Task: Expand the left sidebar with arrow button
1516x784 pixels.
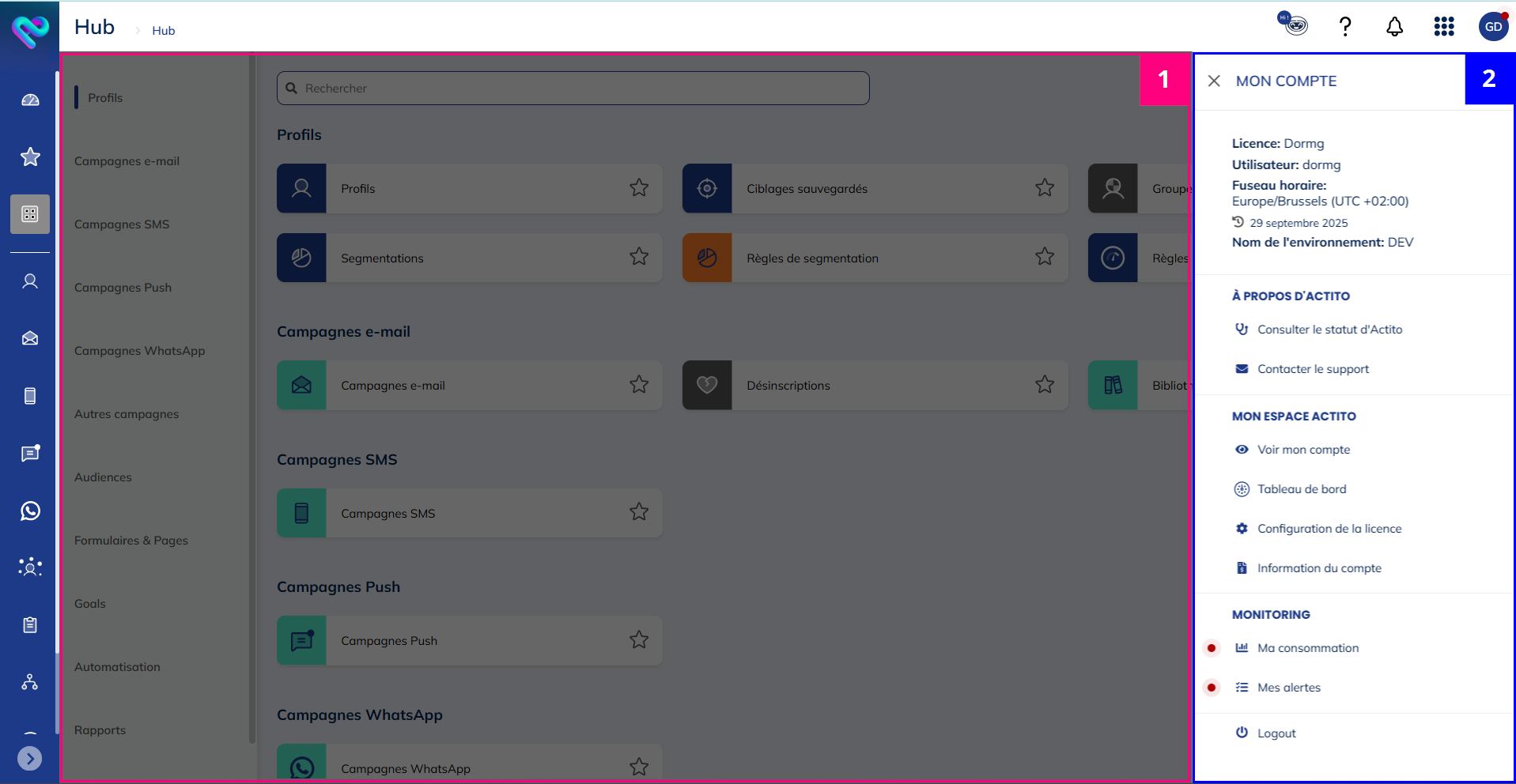Action: [x=30, y=759]
